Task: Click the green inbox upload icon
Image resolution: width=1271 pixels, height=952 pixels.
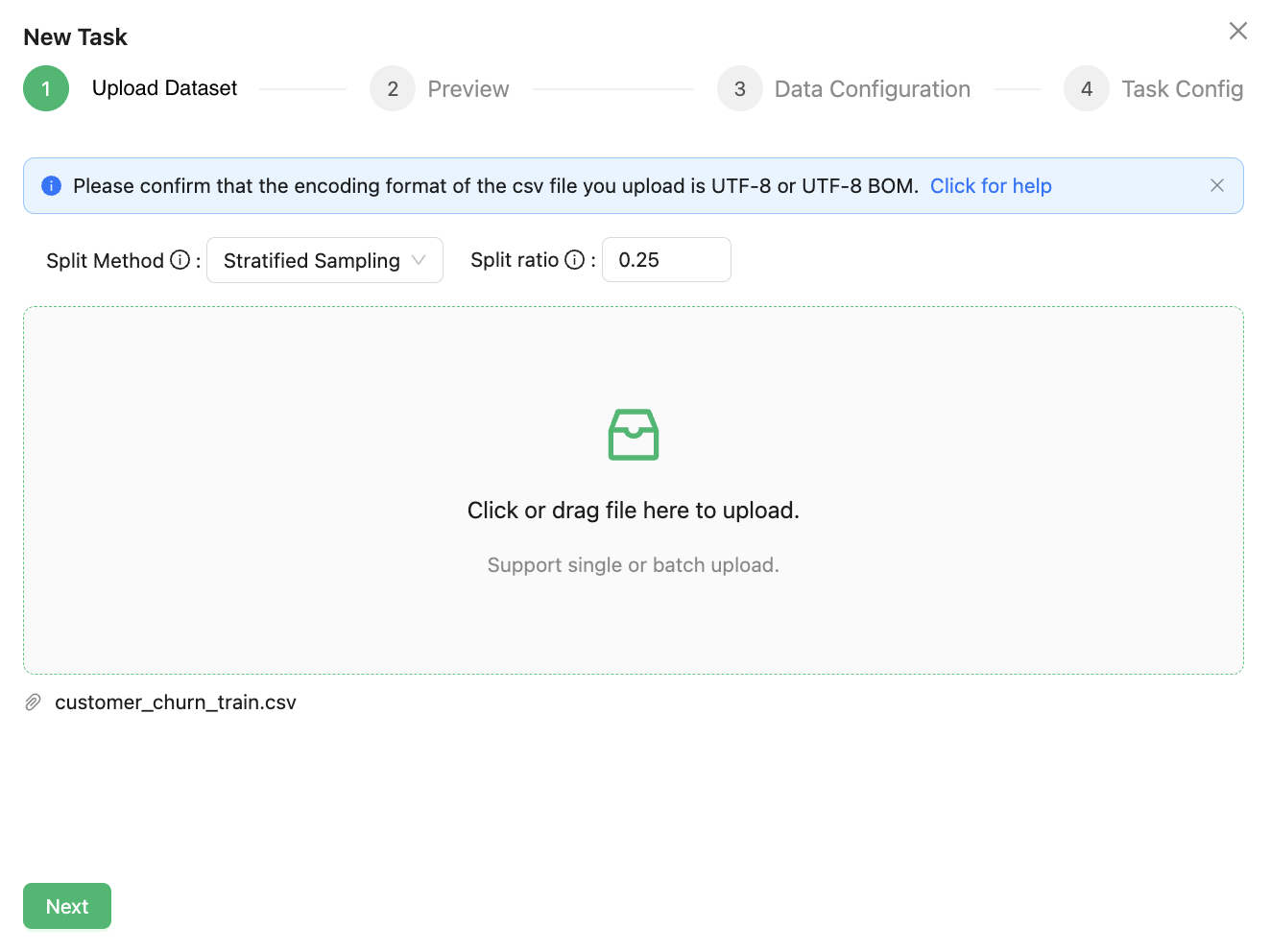Action: 633,435
